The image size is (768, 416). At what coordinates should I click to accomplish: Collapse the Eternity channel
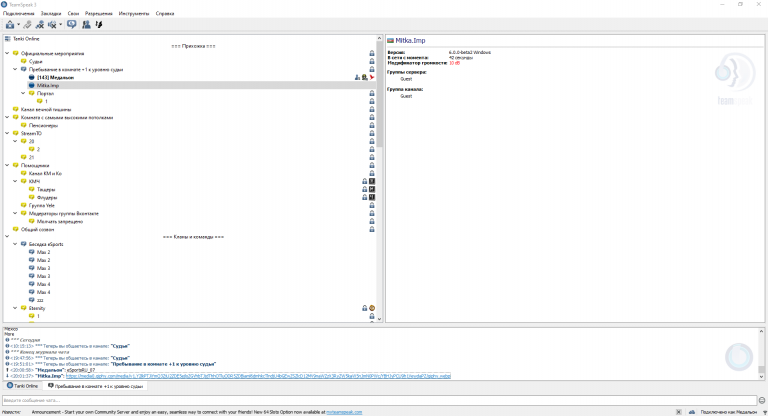coord(15,308)
